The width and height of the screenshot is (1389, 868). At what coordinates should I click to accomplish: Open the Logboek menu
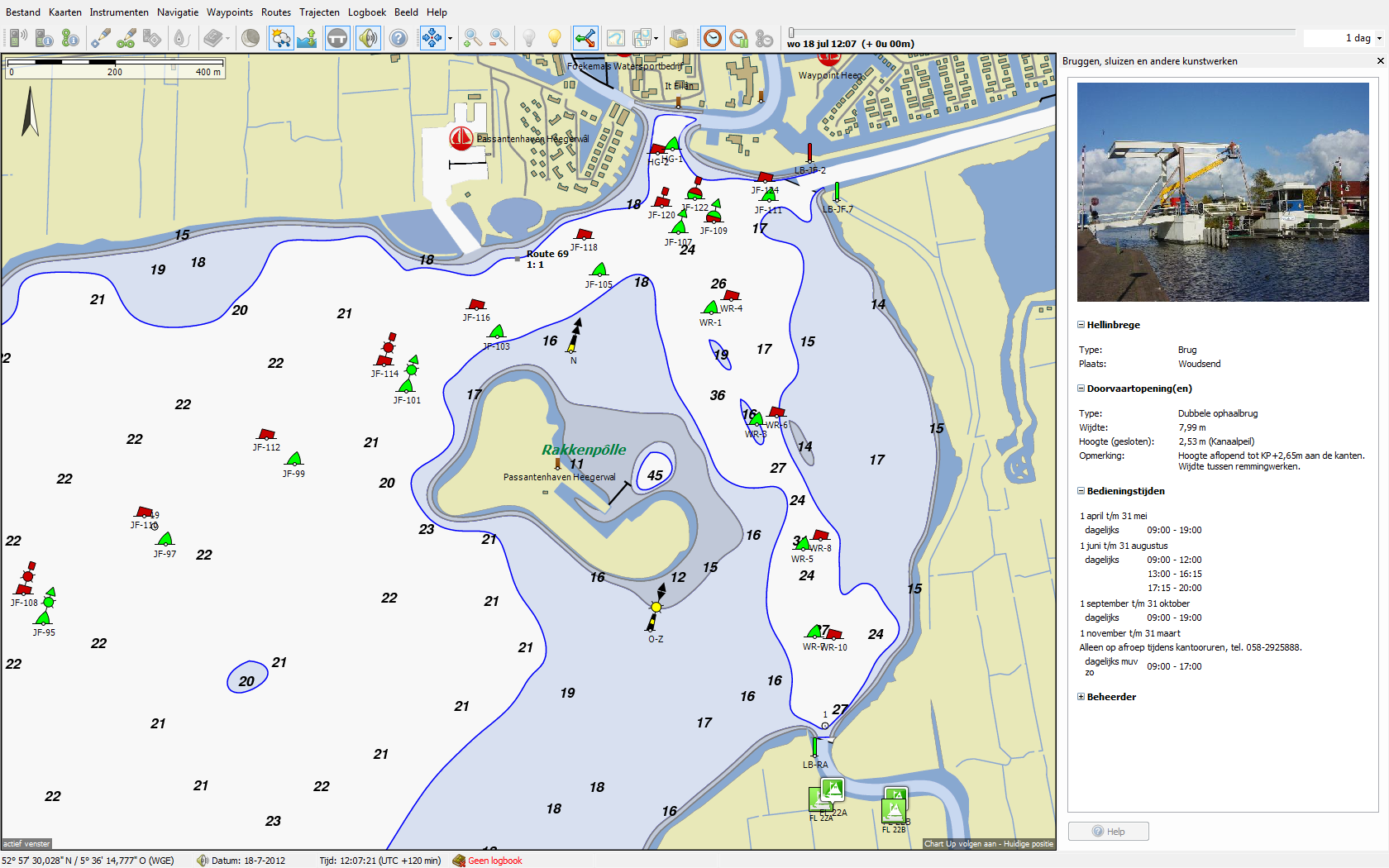367,12
